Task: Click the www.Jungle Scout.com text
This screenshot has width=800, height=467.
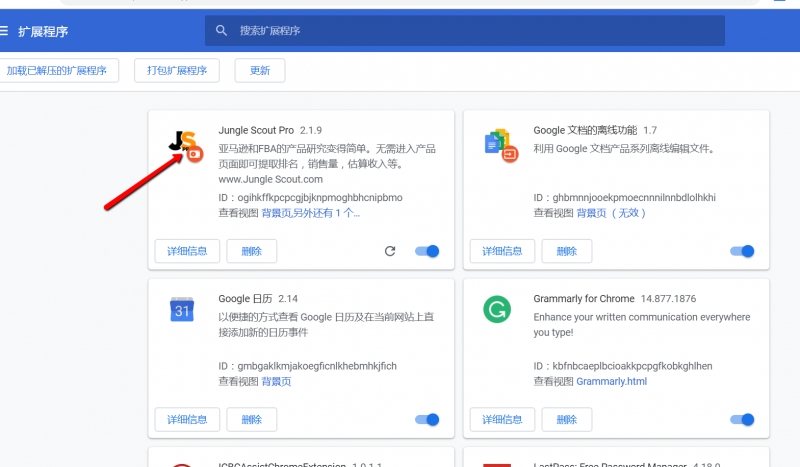Action: point(270,179)
